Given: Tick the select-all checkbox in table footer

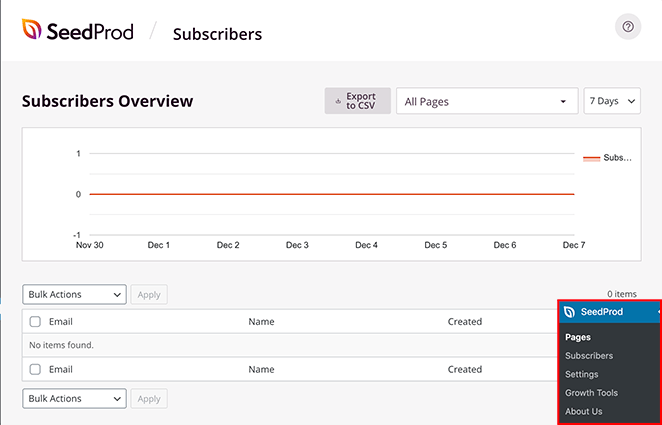Looking at the screenshot, I should pos(35,369).
